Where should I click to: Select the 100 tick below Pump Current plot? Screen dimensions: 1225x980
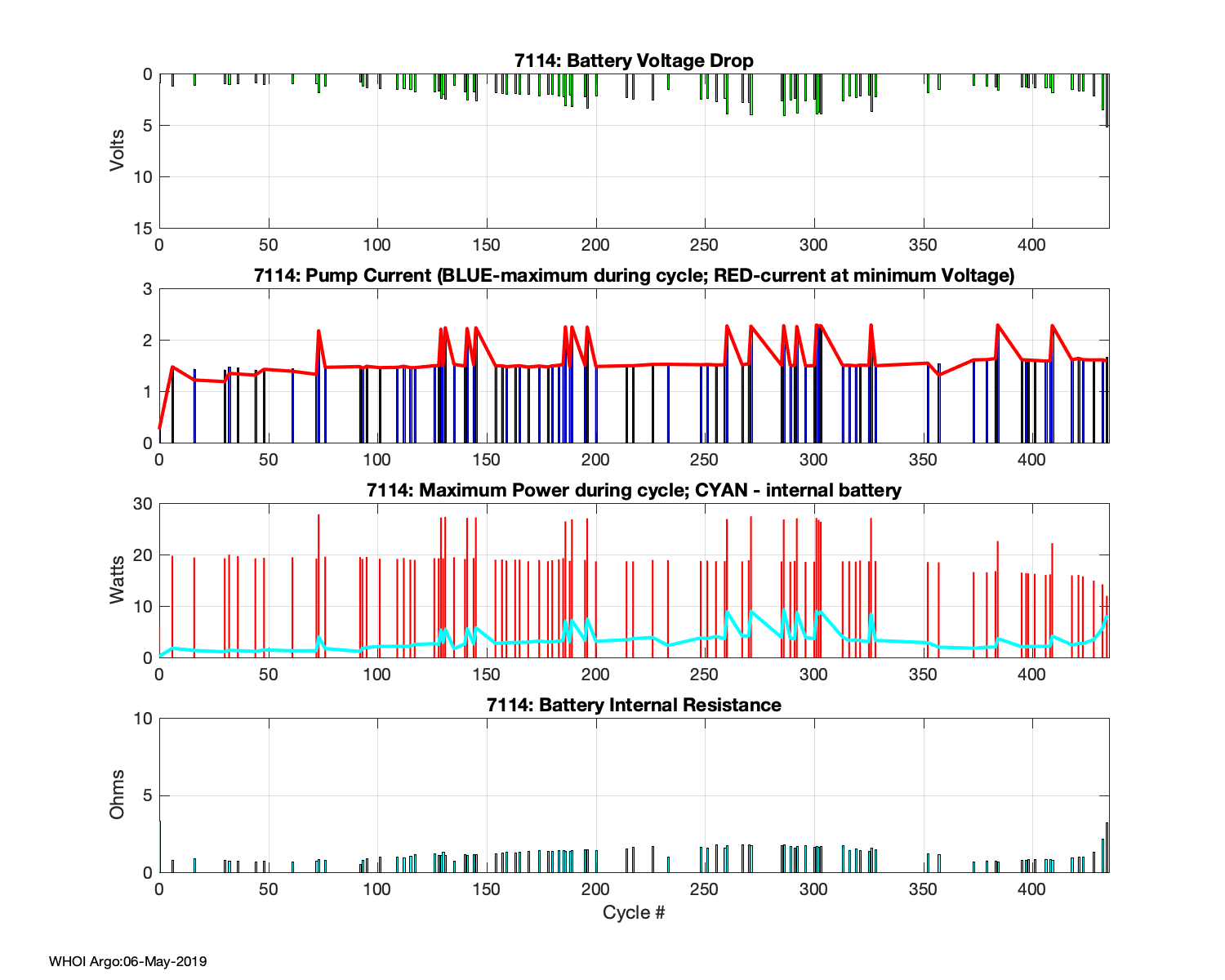[377, 460]
